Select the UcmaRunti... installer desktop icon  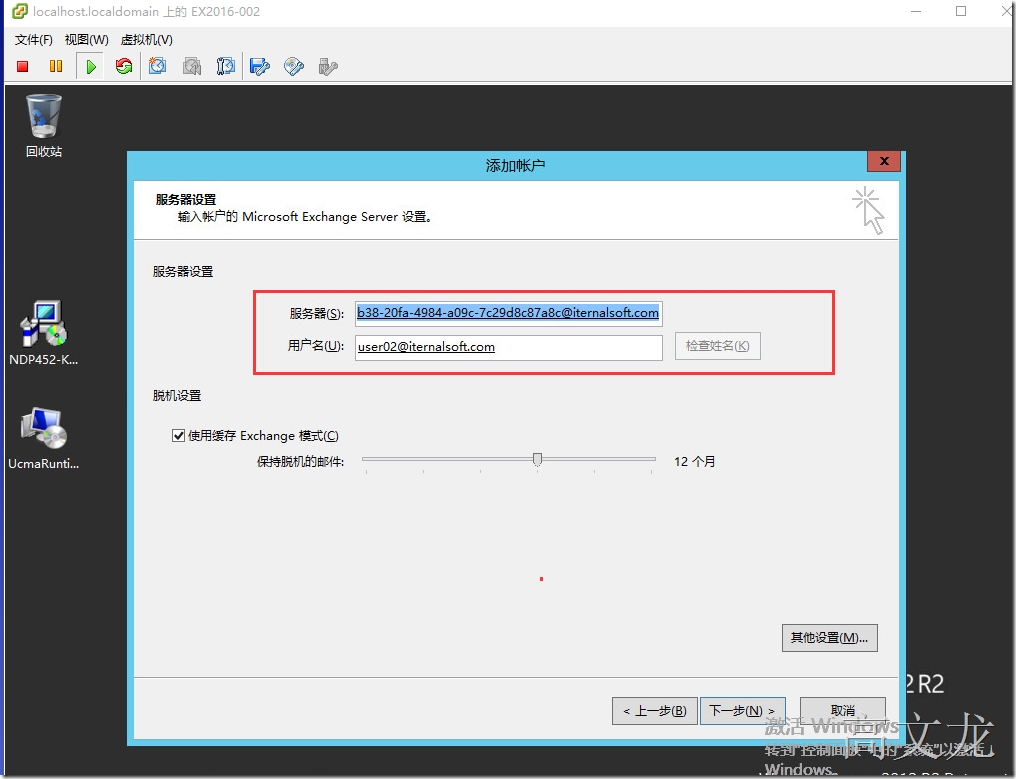(x=43, y=437)
